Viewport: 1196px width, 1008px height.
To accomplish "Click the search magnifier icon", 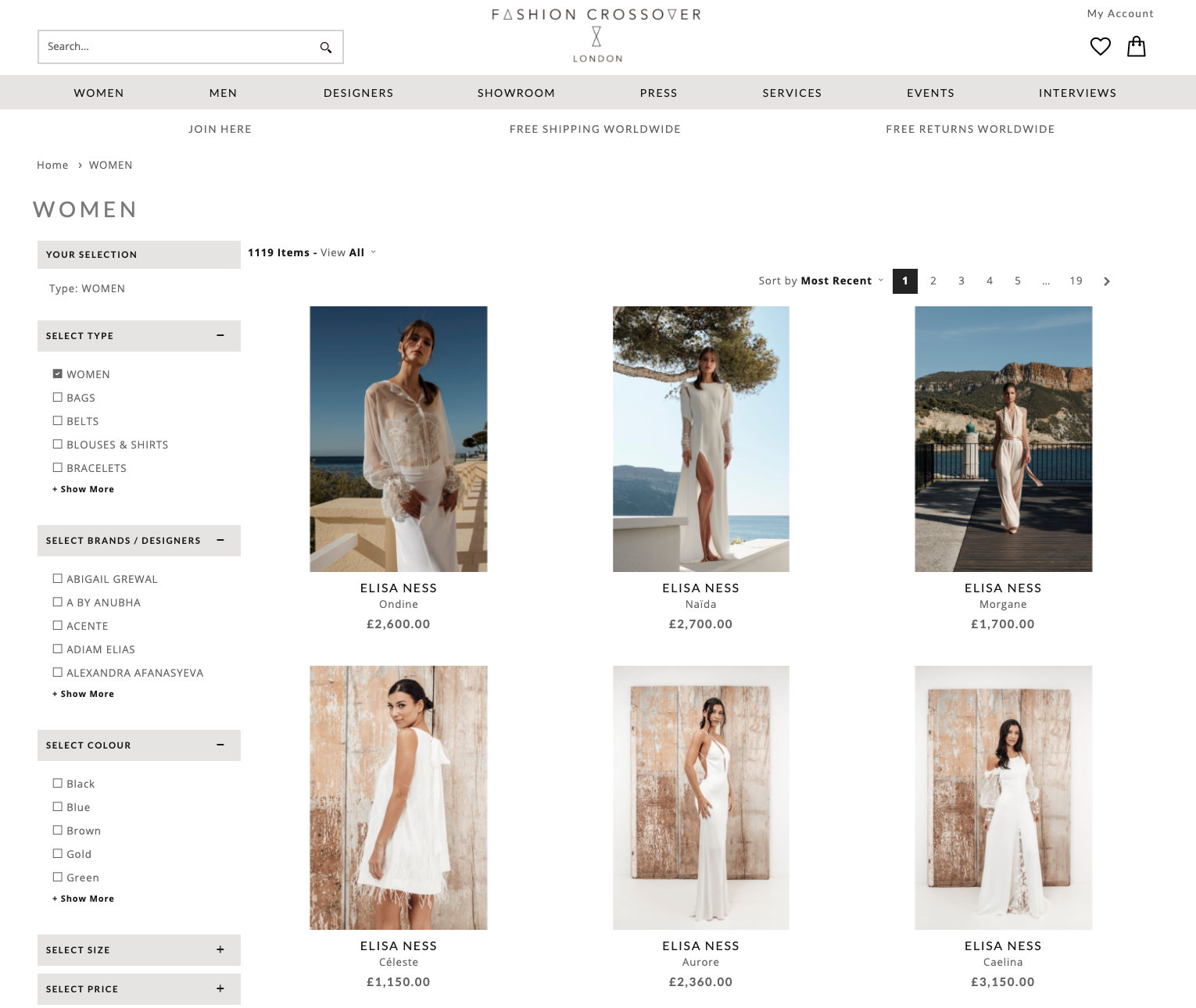I will (x=326, y=48).
